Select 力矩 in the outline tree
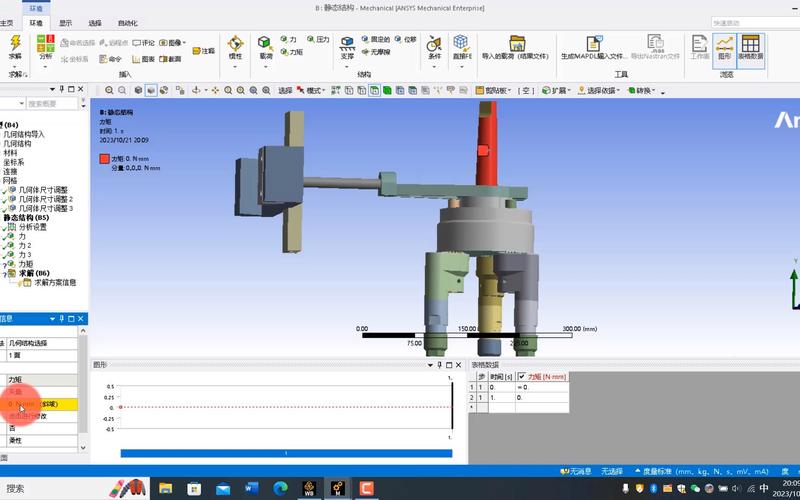This screenshot has height=500, width=800. point(26,264)
